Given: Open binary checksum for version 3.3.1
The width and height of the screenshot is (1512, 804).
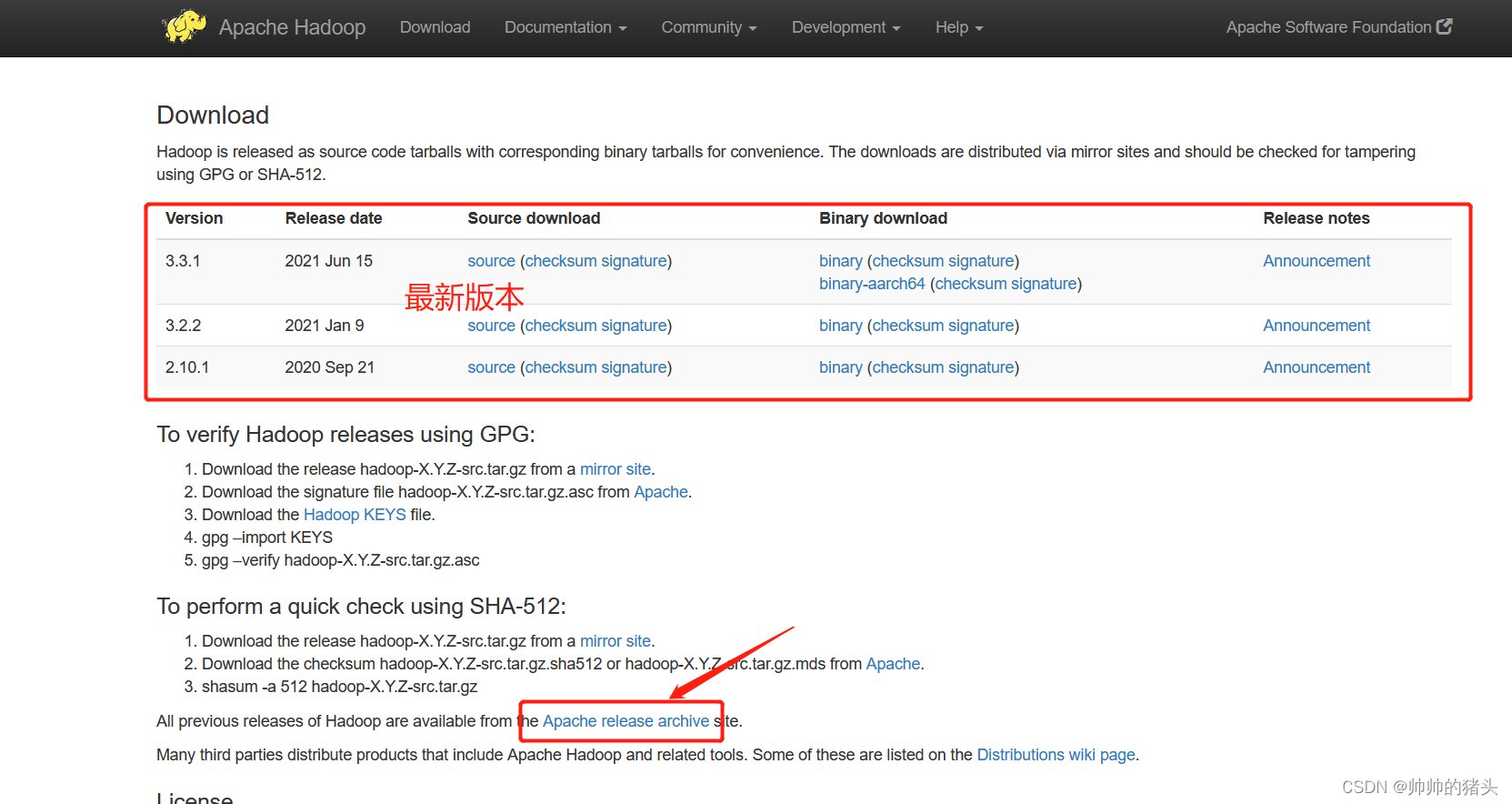Looking at the screenshot, I should [x=907, y=261].
